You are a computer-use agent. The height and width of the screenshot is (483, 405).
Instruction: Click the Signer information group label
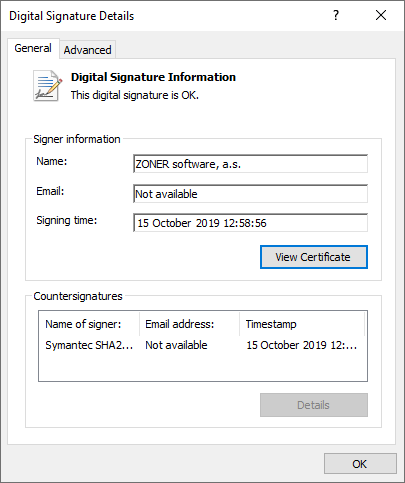pyautogui.click(x=77, y=139)
